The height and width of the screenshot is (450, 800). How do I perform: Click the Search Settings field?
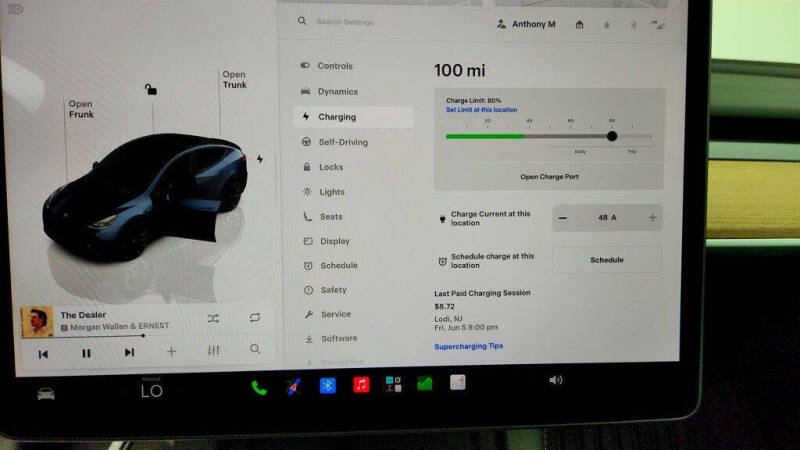pyautogui.click(x=345, y=22)
